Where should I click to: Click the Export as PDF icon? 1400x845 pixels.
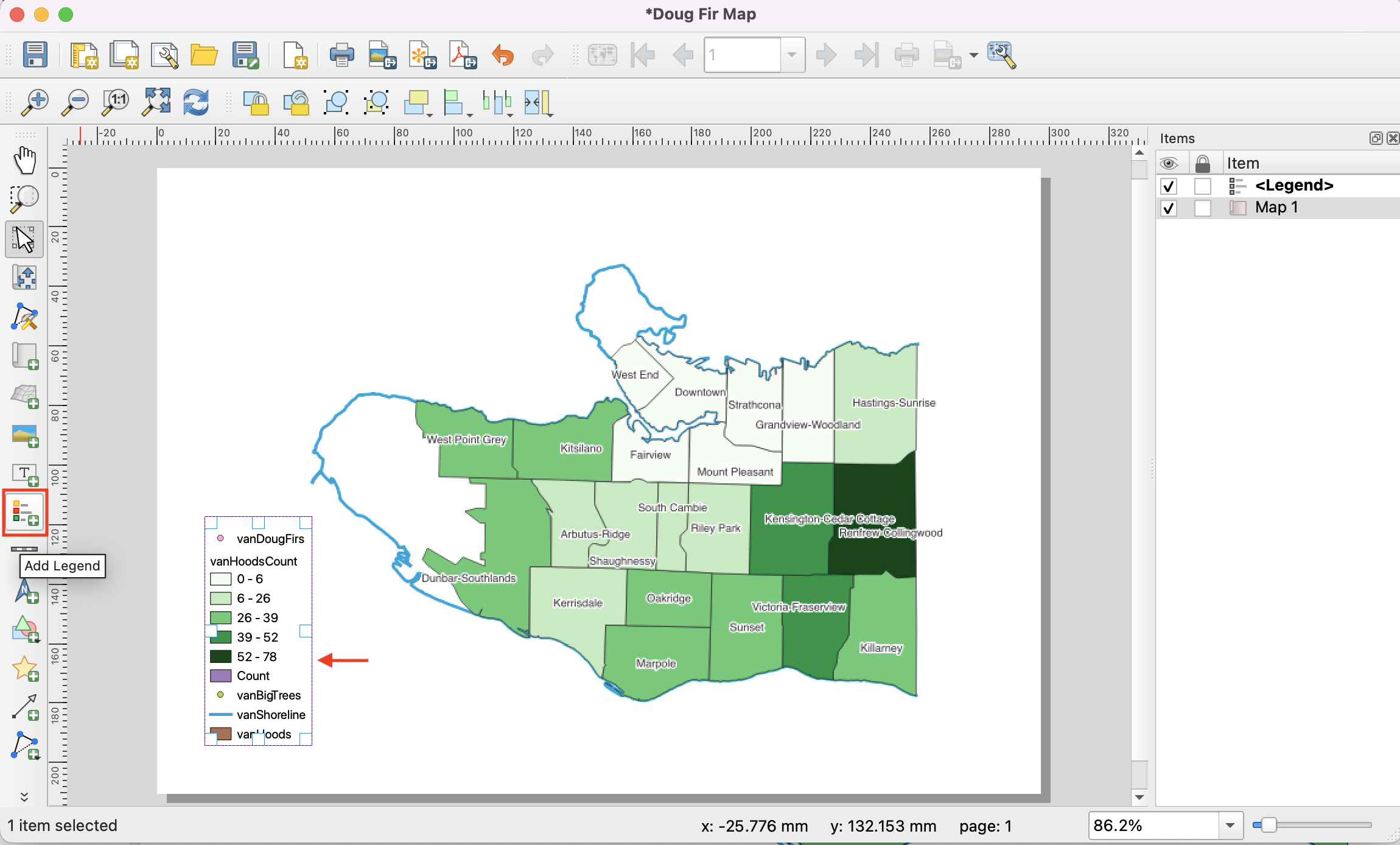click(463, 55)
